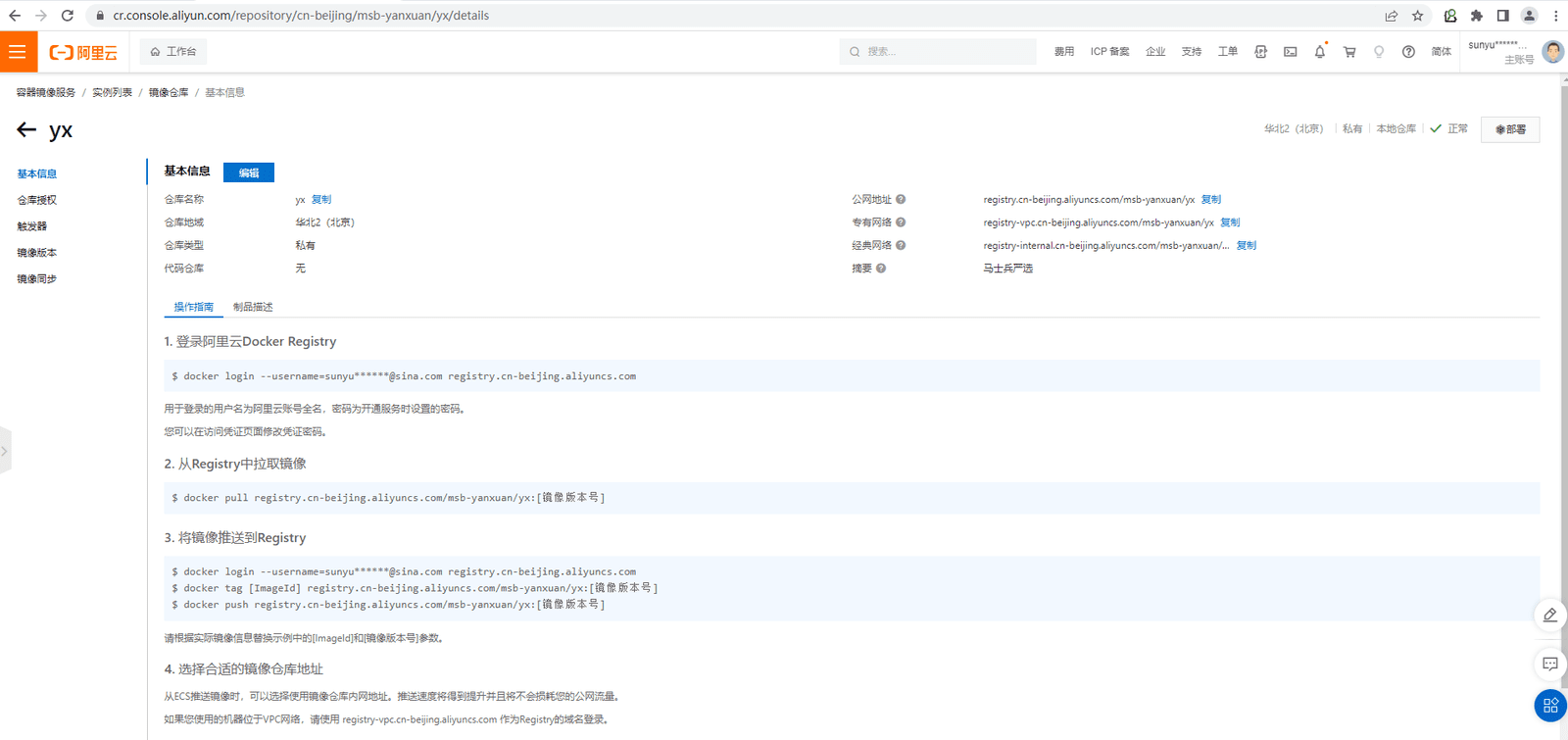This screenshot has height=740, width=1568.
Task: Open the Chrome profile icon
Action: click(1529, 16)
